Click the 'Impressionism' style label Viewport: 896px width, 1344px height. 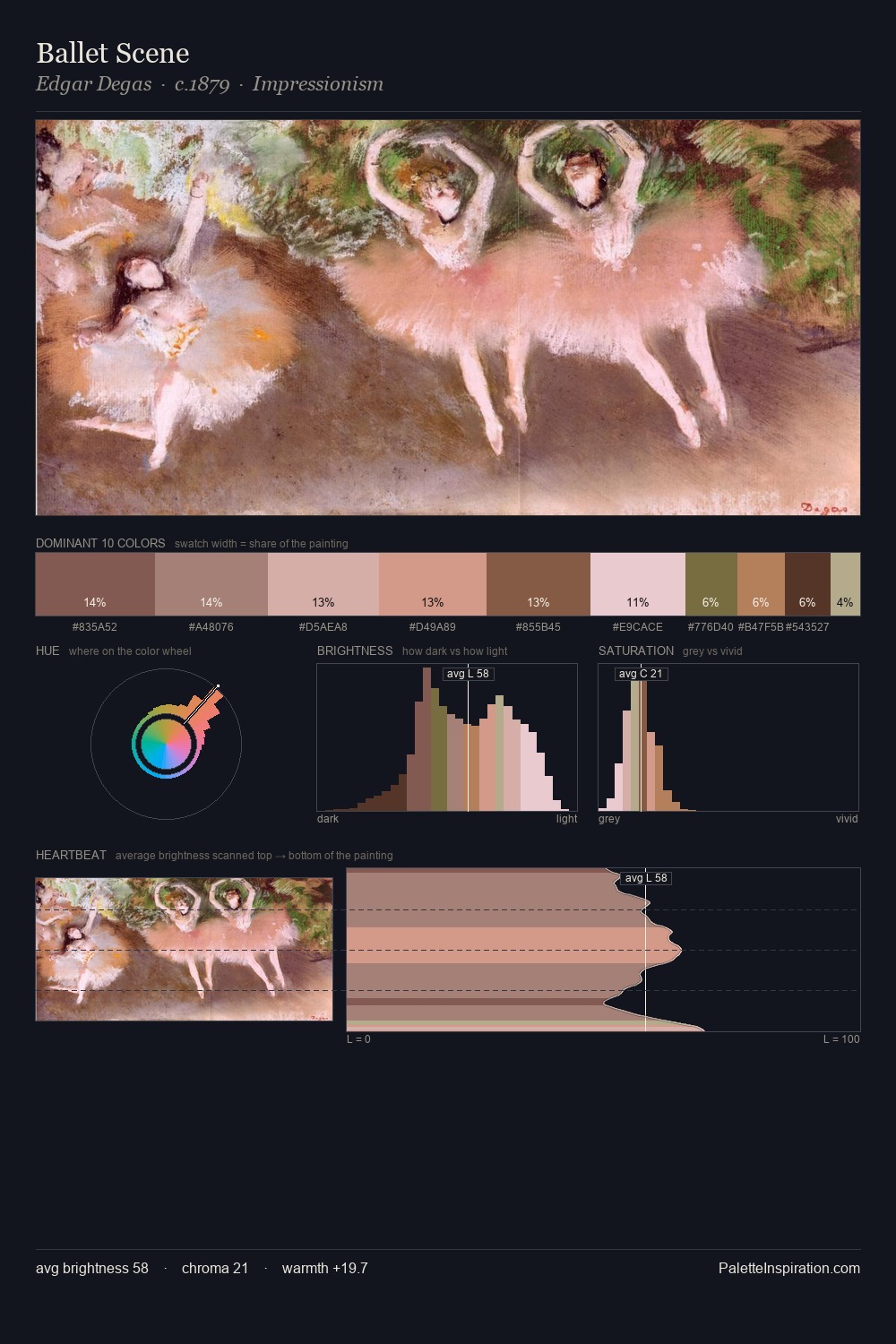[x=318, y=84]
